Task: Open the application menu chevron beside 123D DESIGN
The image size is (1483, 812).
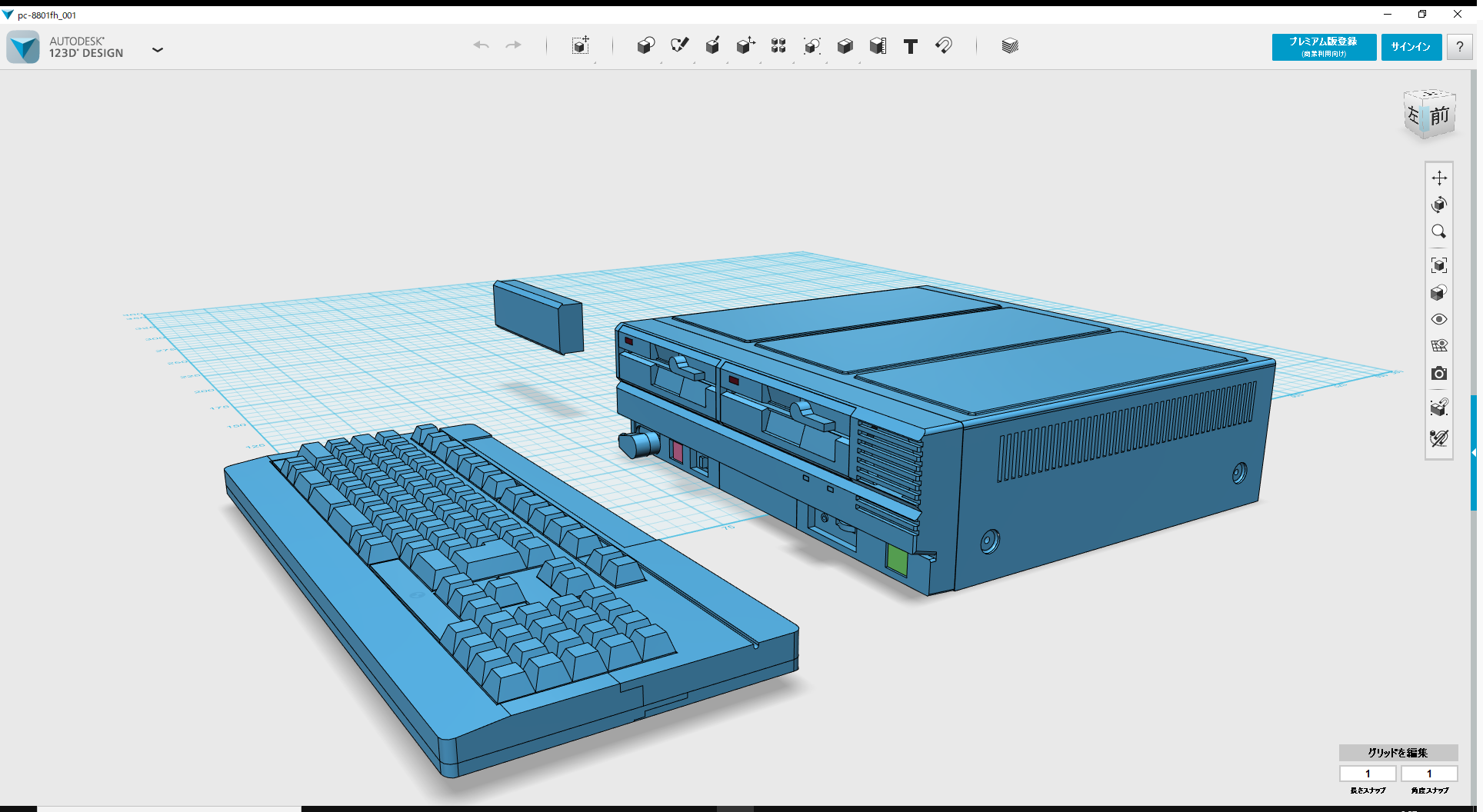Action: point(158,49)
